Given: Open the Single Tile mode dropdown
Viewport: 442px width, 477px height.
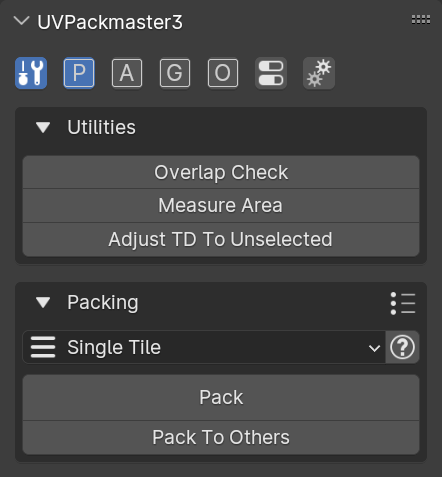Looking at the screenshot, I should pos(204,347).
